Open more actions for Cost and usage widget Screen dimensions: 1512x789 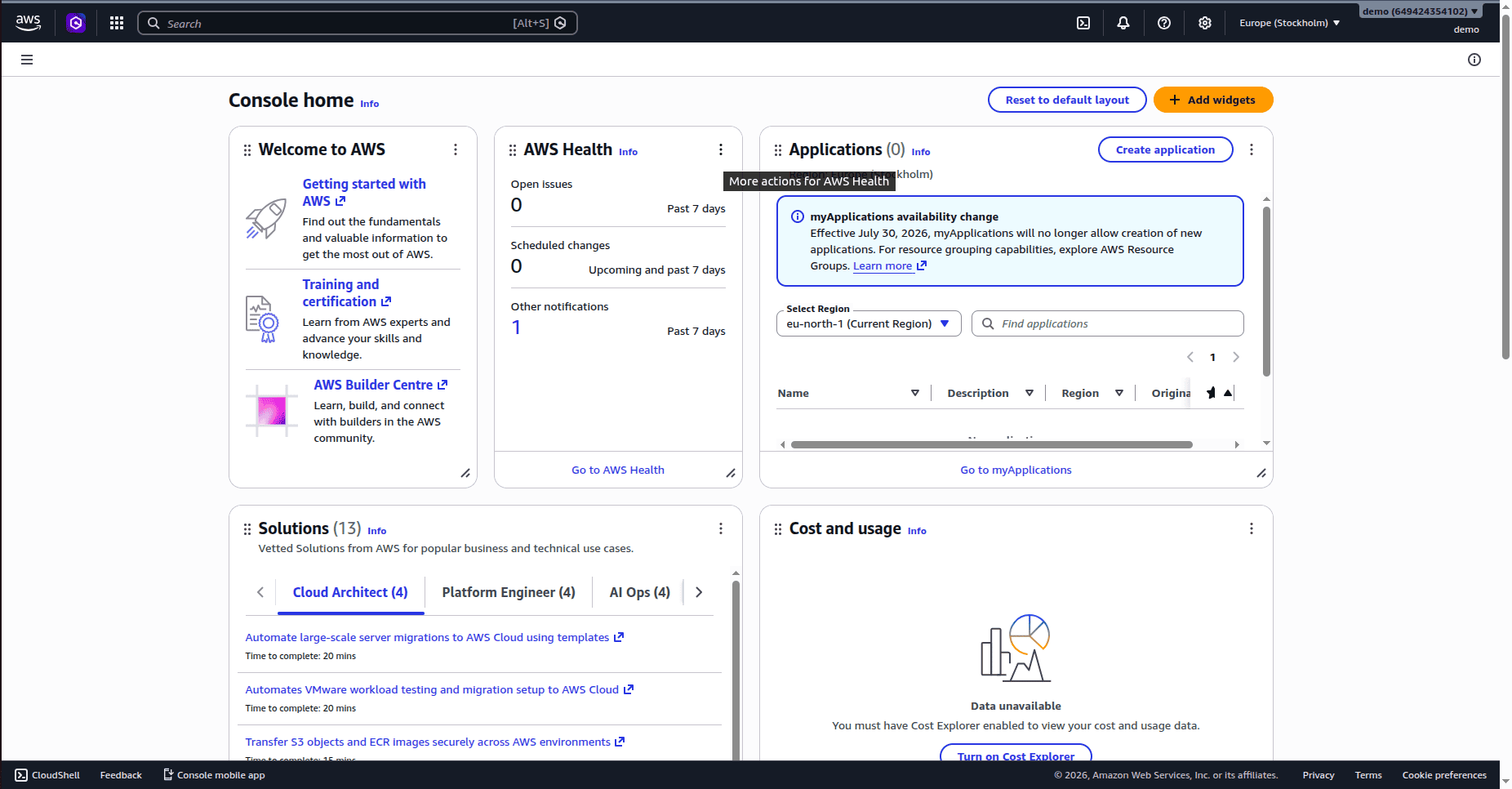[1252, 528]
